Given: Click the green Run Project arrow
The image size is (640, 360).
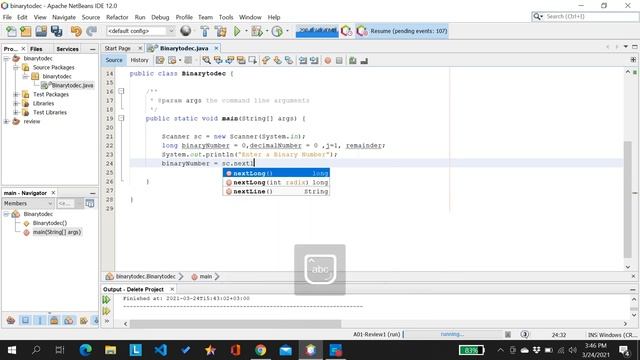Looking at the screenshot, I should pos(237,31).
